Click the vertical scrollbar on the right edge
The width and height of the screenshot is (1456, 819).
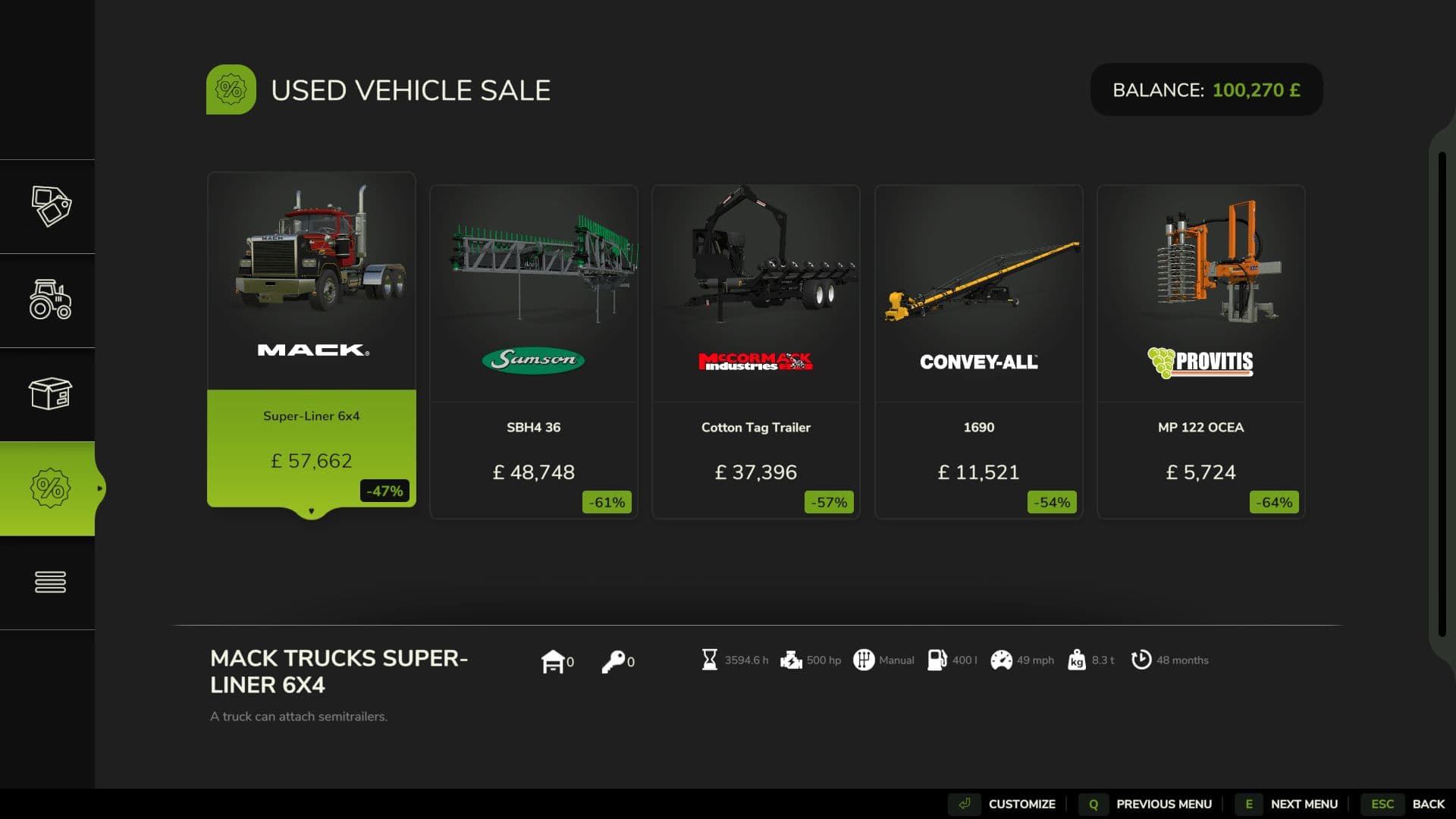point(1442,394)
